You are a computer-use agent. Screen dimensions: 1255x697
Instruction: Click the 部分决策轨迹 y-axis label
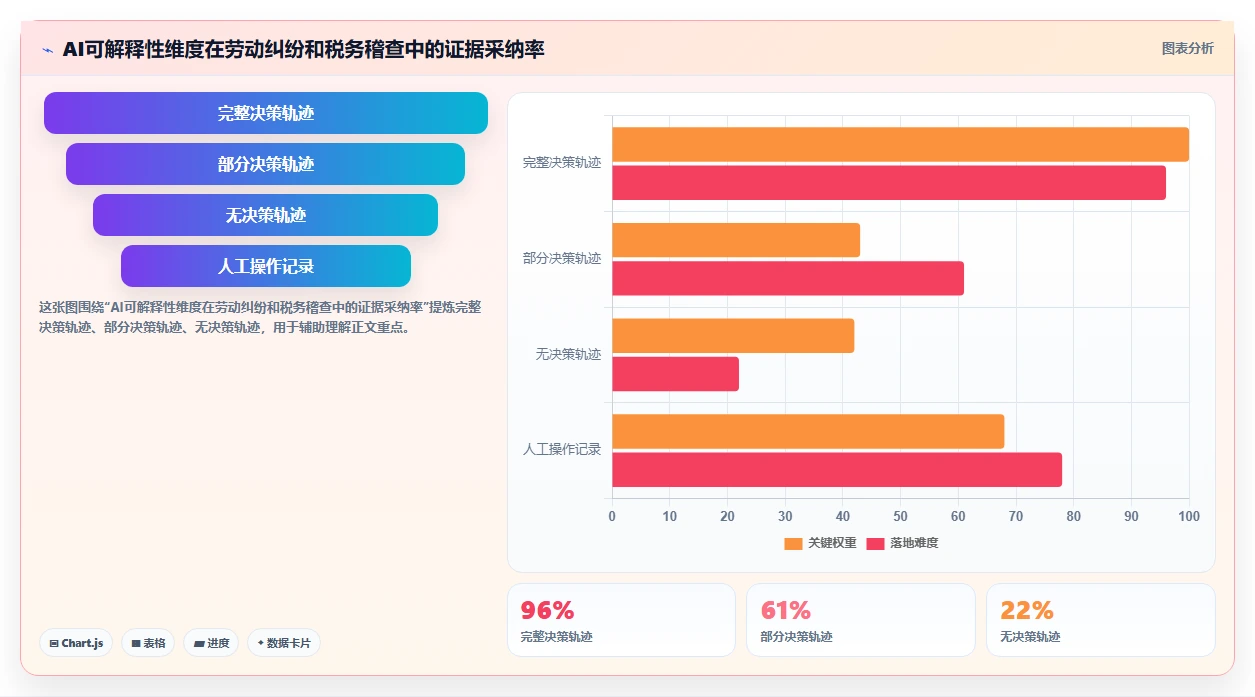[562, 258]
